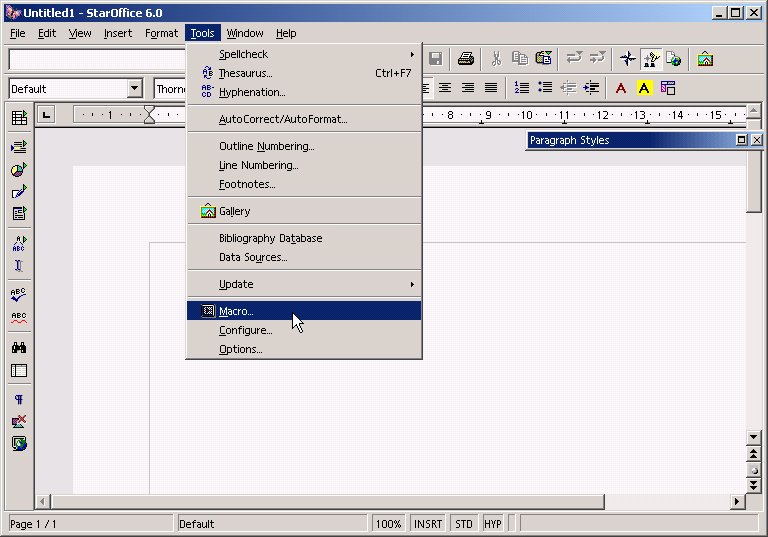
Task: Click the Page 1 / 1 status field
Action: tap(91, 524)
